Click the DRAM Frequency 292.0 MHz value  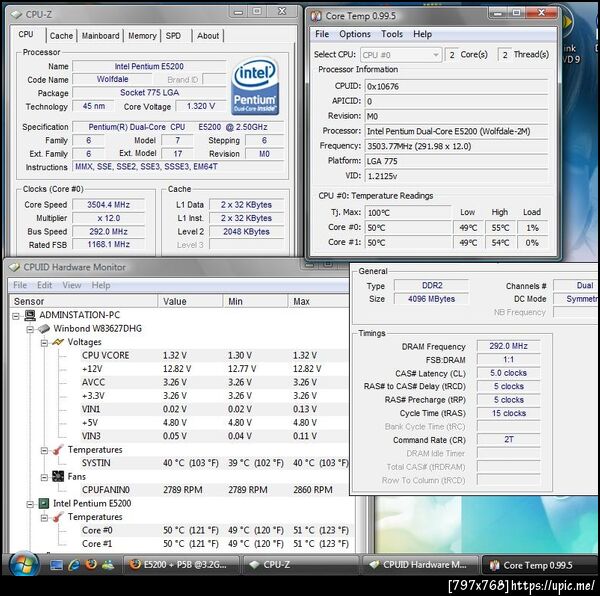(508, 346)
